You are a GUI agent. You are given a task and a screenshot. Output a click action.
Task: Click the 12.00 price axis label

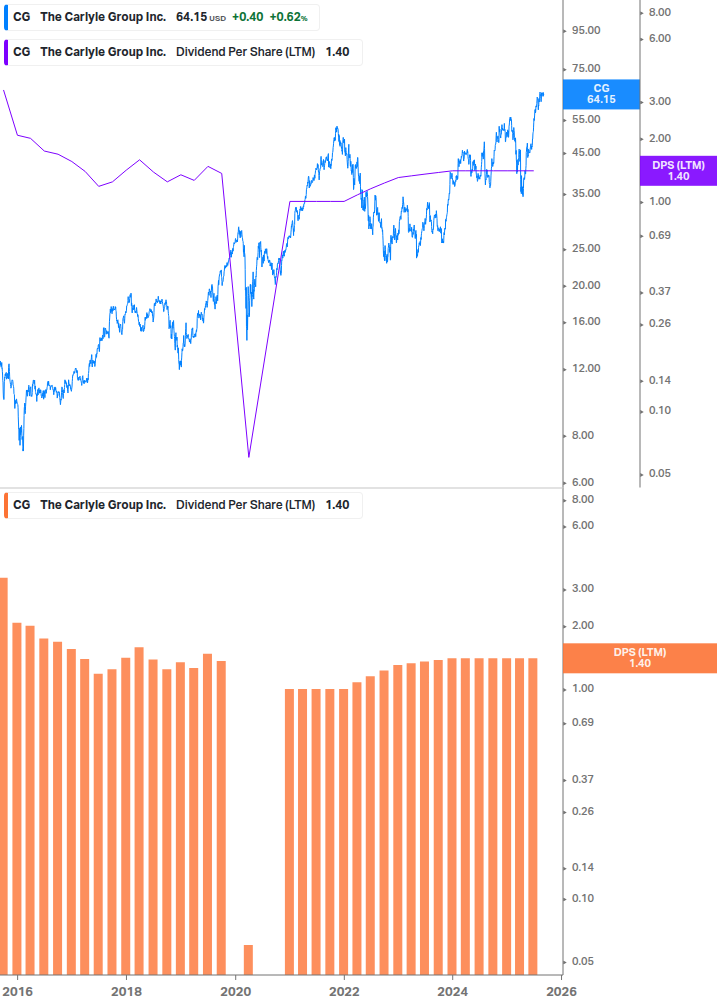586,369
